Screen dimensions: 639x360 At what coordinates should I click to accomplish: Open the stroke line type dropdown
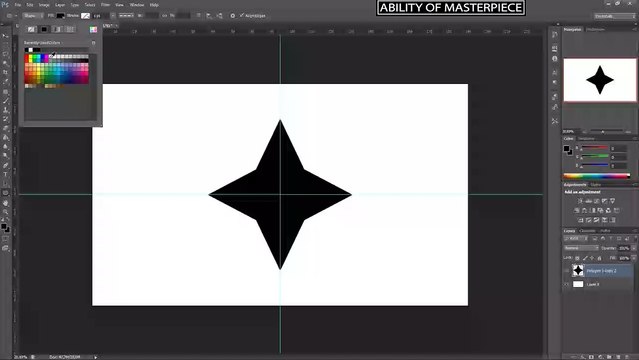126,15
